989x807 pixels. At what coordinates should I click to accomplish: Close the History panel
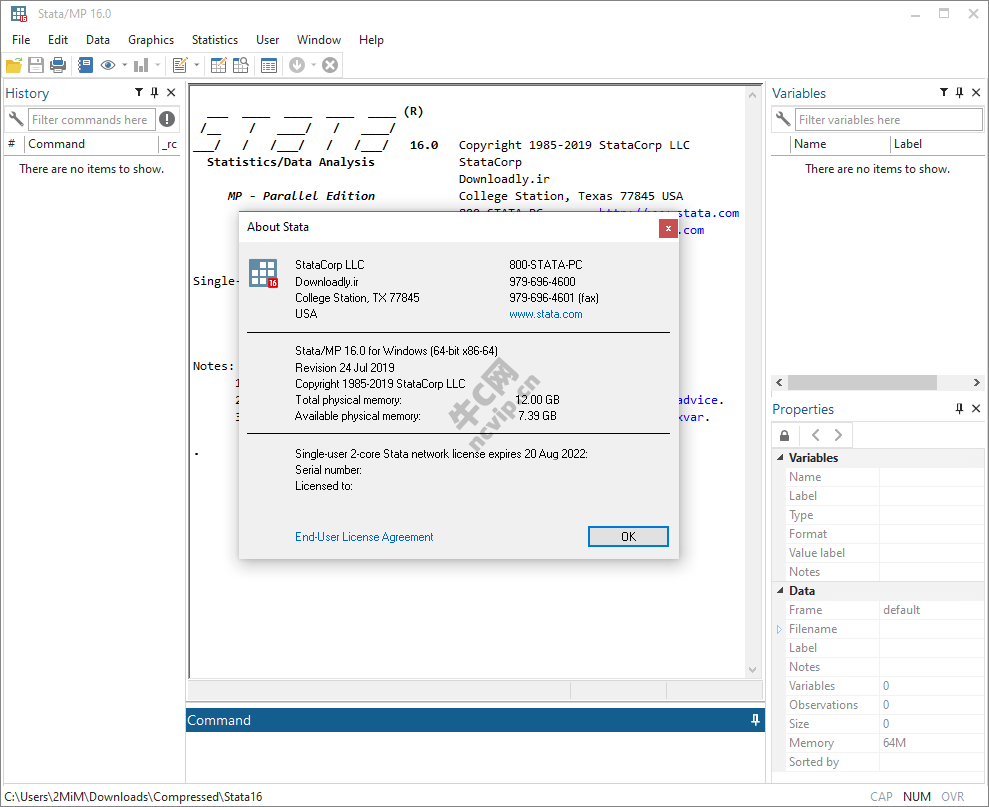click(x=171, y=93)
